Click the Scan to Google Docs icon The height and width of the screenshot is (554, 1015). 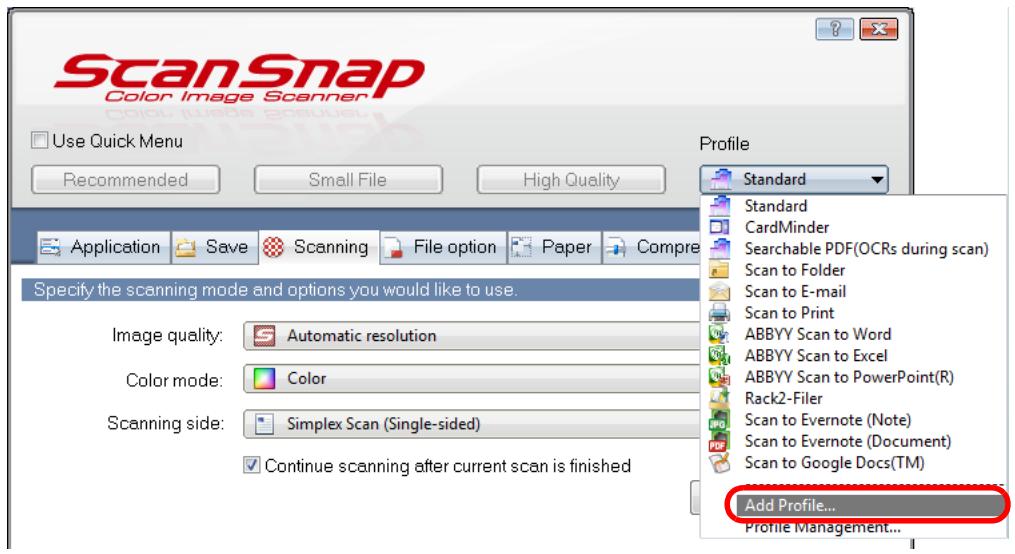[x=720, y=463]
